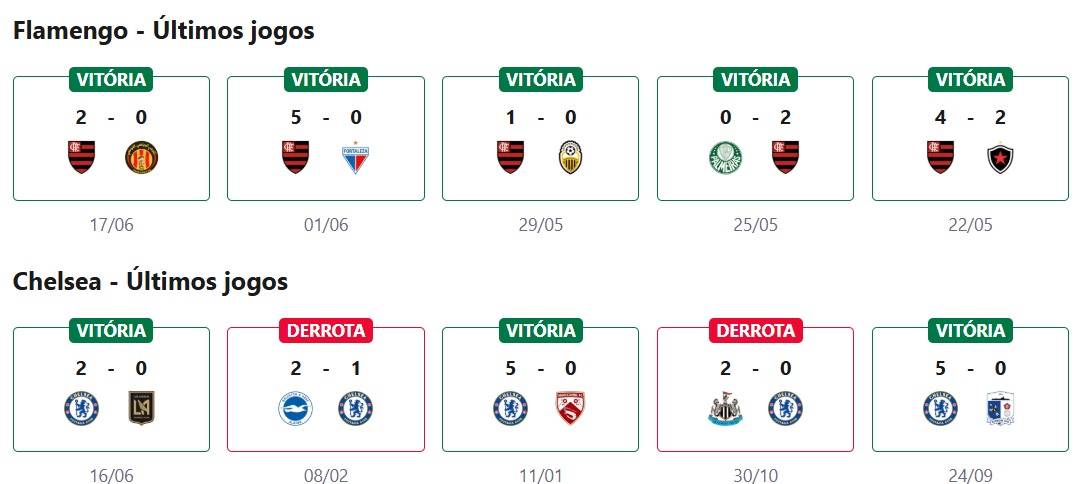Click the "Flamengo - Últimos jogos" heading
Viewport: 1081px width, 484px height.
point(163,31)
